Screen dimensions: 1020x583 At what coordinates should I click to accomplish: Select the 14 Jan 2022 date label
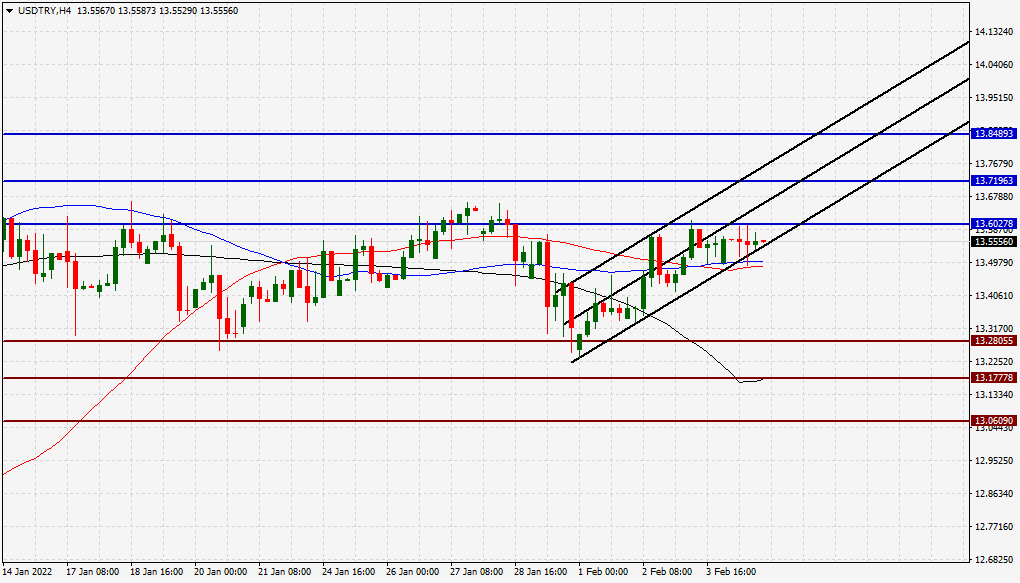coord(27,572)
